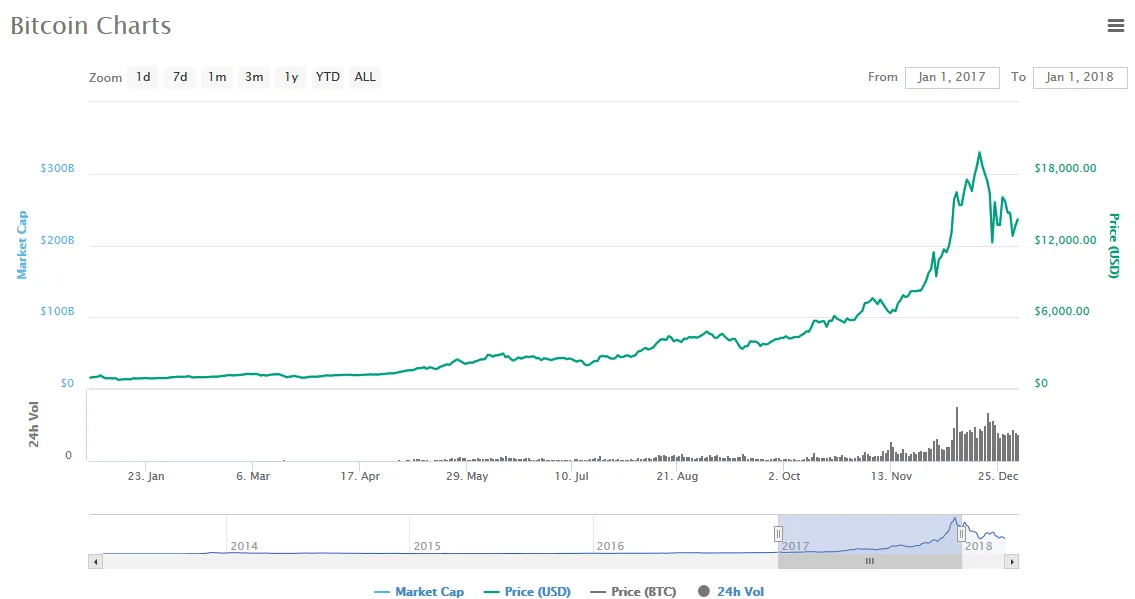The image size is (1135, 599).
Task: Click the 25. Dec date label
Action: pyautogui.click(x=998, y=476)
